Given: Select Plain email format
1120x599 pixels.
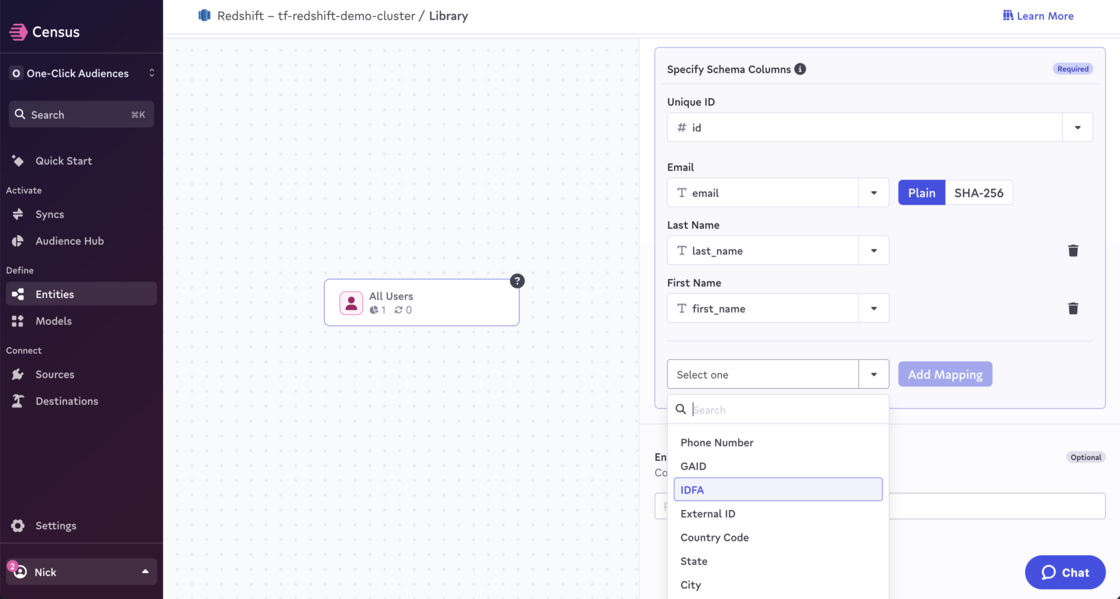Looking at the screenshot, I should click(x=921, y=193).
